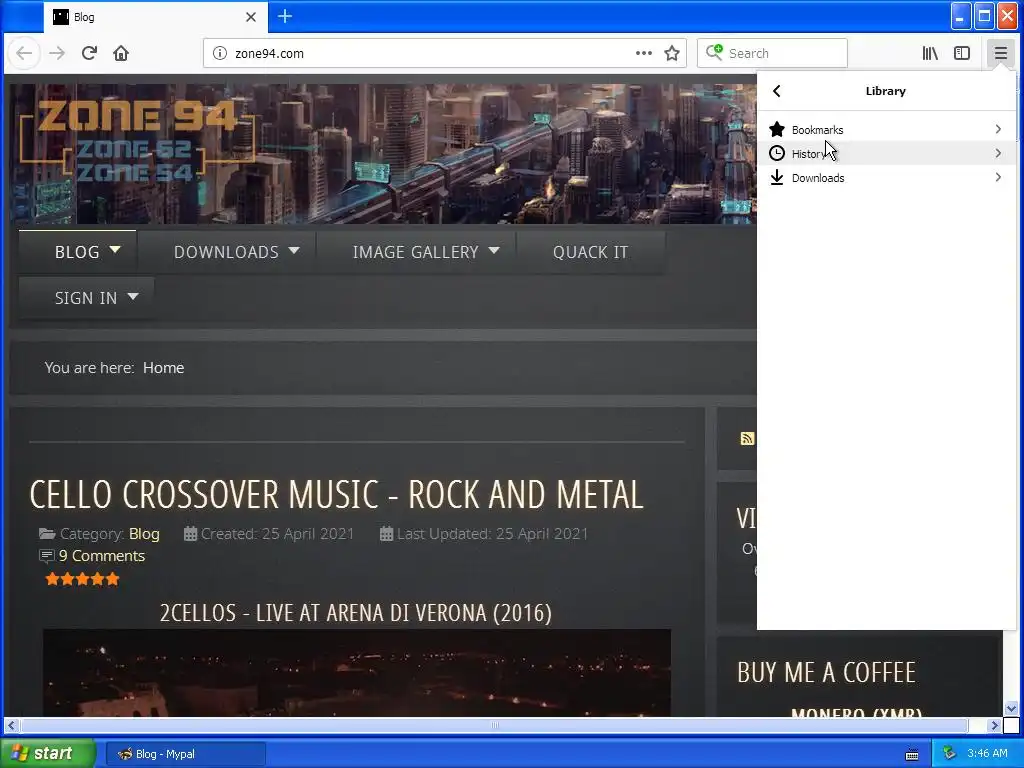Click the Home breadcrumb link

pyautogui.click(x=163, y=368)
